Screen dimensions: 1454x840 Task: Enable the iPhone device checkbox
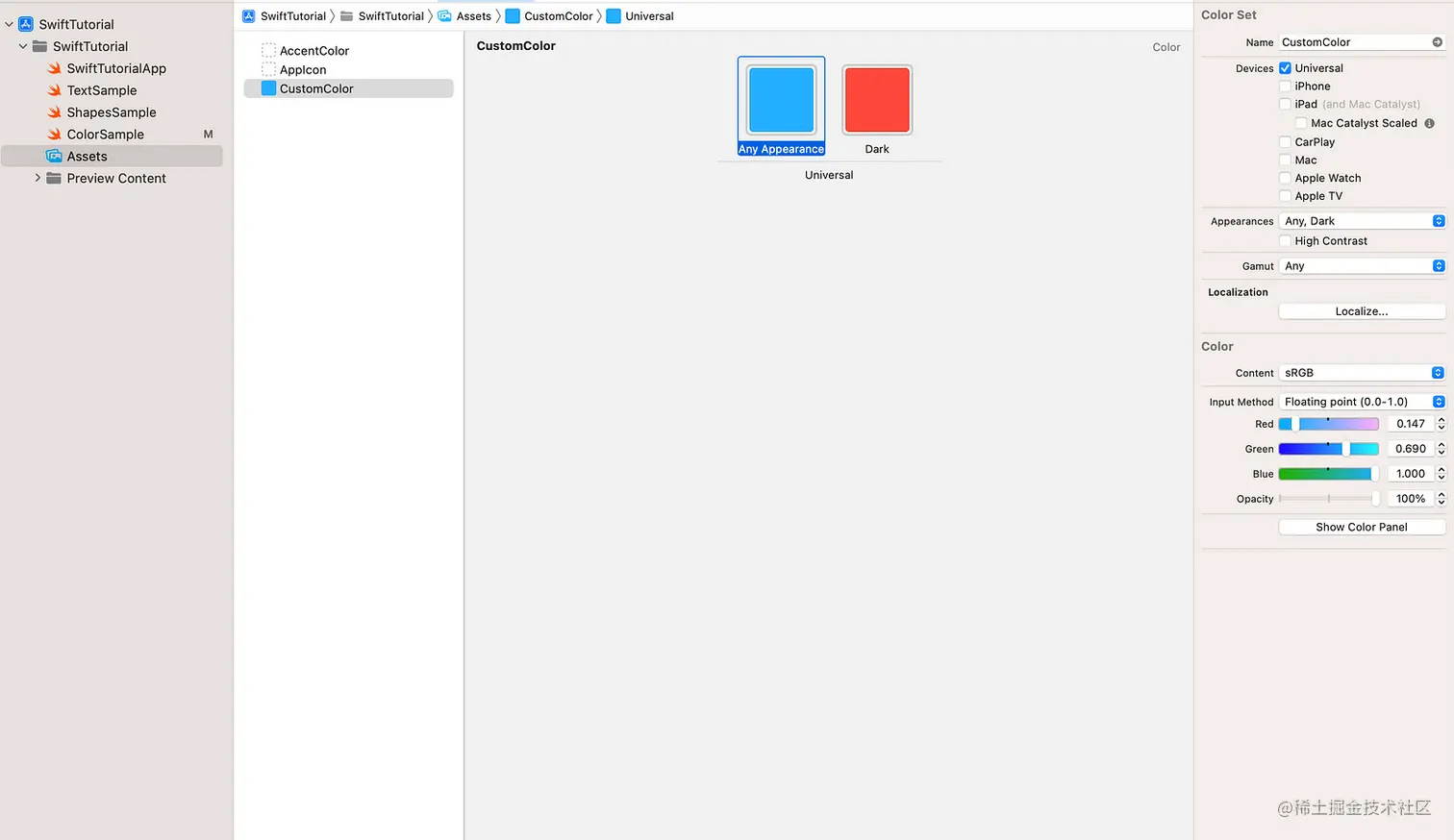click(x=1286, y=86)
